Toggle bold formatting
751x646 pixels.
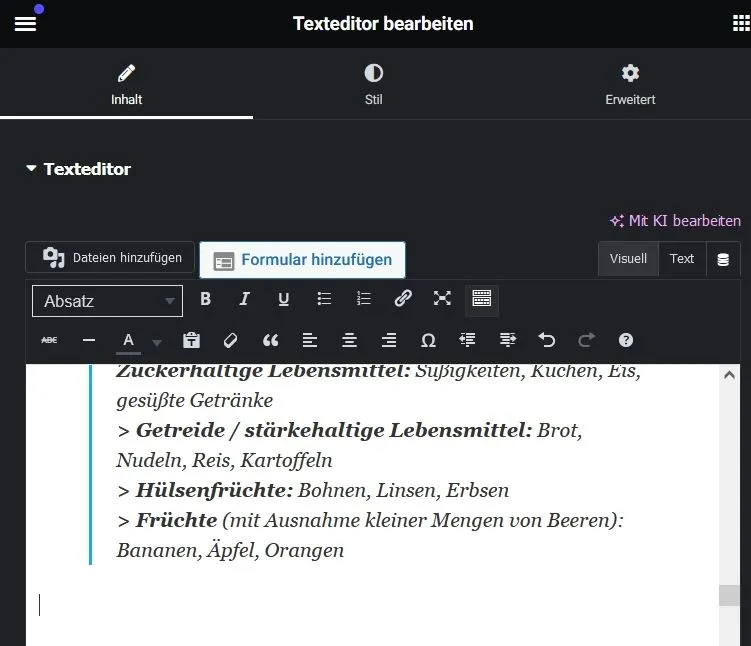tap(205, 299)
